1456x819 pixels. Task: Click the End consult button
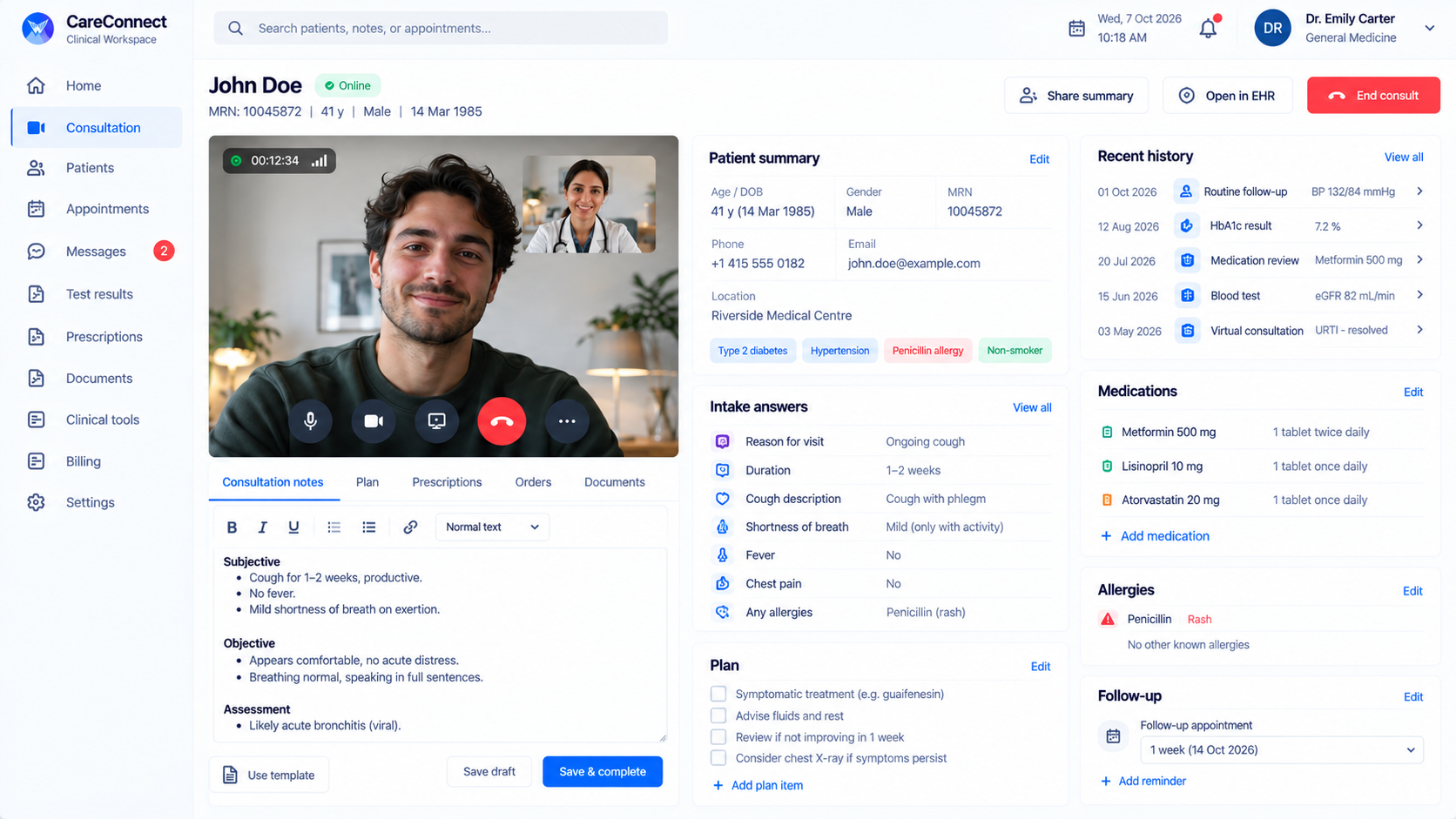click(x=1373, y=96)
